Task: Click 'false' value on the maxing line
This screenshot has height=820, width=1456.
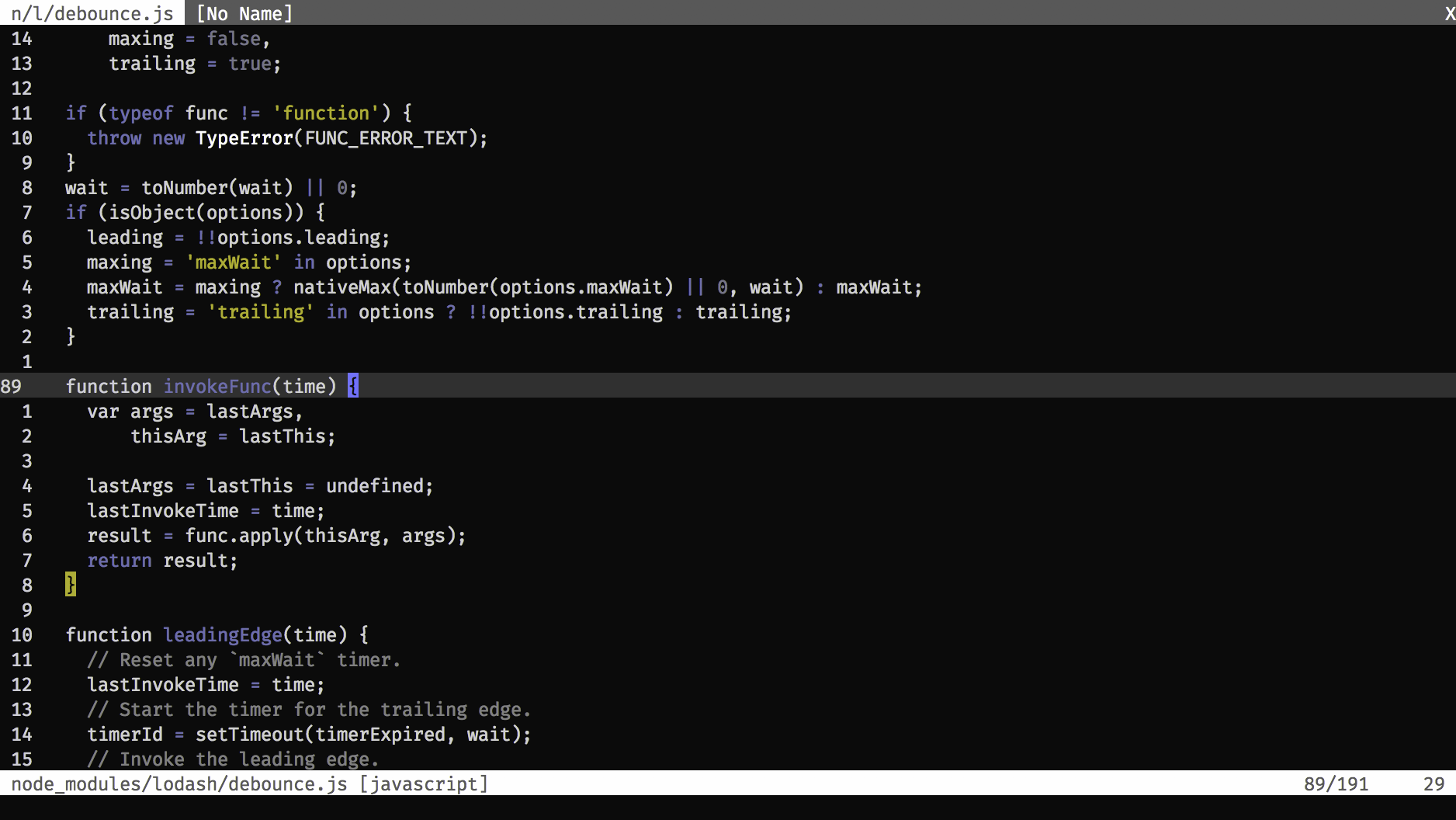Action: pos(234,38)
